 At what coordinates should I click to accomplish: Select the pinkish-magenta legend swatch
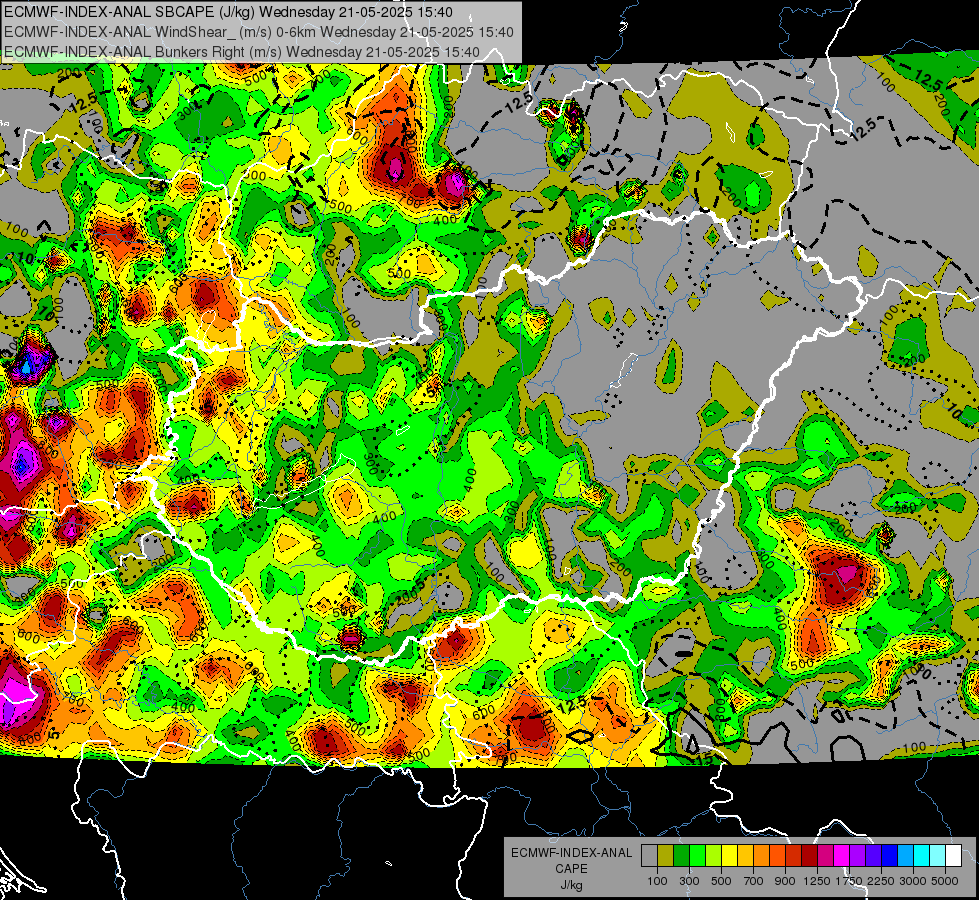pyautogui.click(x=826, y=856)
